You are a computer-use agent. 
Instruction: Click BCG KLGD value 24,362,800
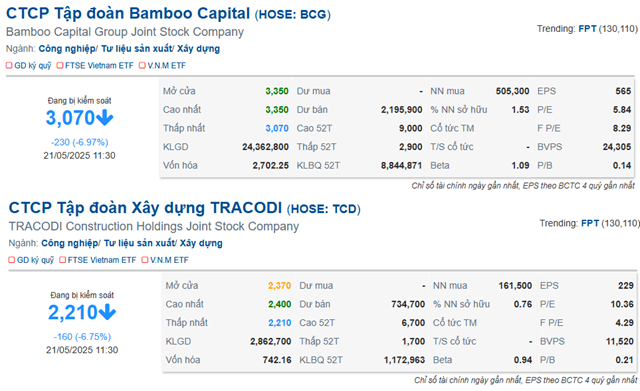pyautogui.click(x=265, y=147)
